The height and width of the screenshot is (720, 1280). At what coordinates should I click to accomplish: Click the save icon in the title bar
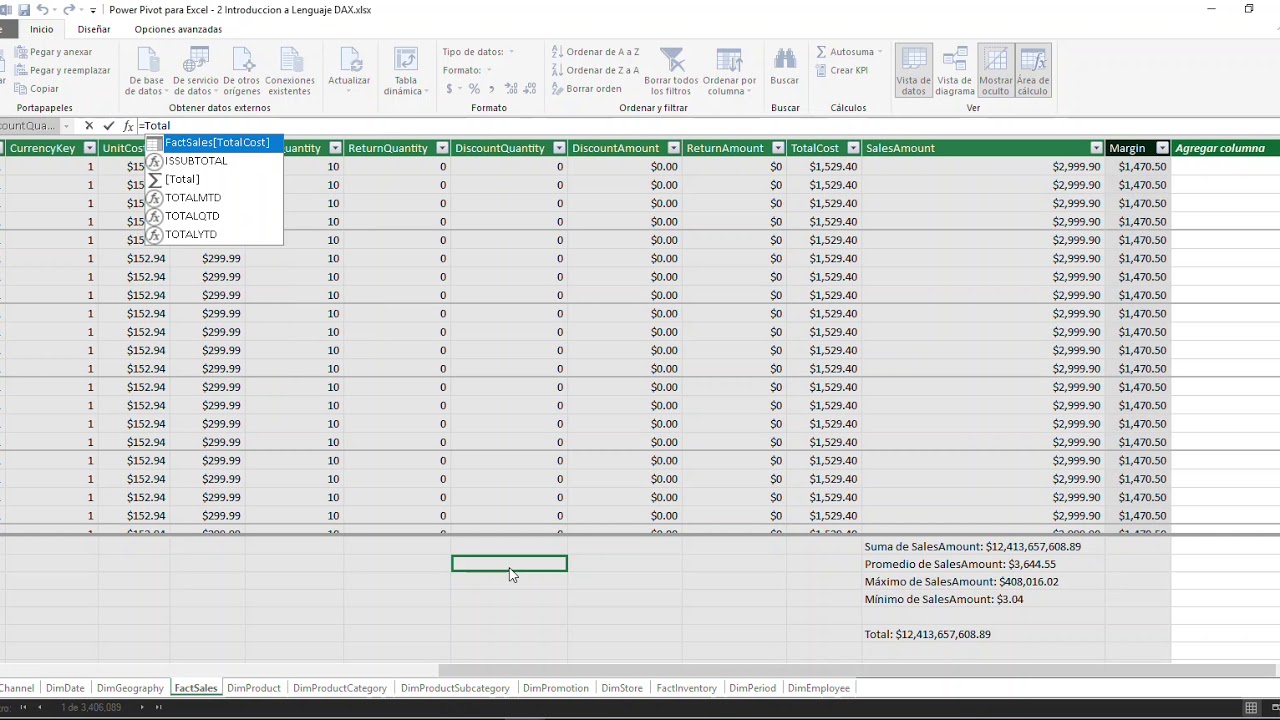point(24,10)
